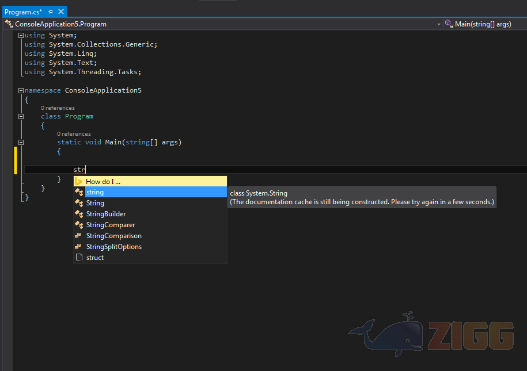Switch to the Program.cs tab
The image size is (527, 371).
pos(23,12)
